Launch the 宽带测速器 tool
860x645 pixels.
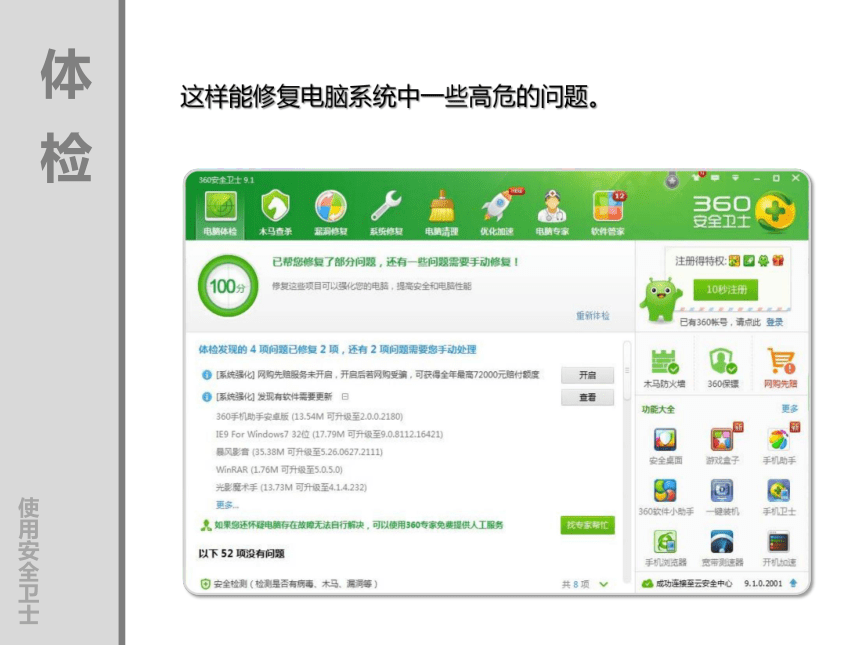(x=722, y=542)
